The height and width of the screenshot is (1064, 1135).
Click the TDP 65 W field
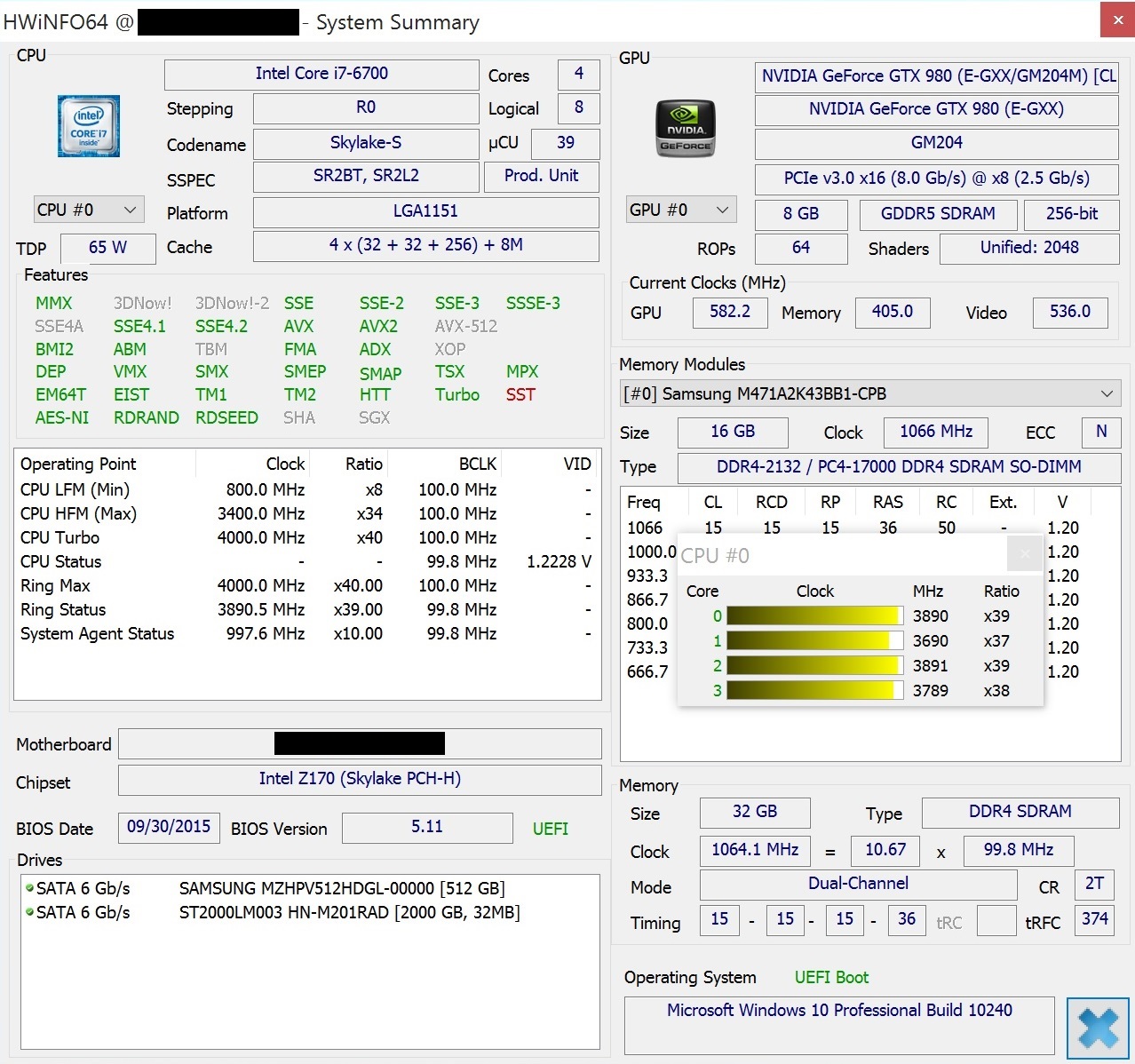(107, 248)
